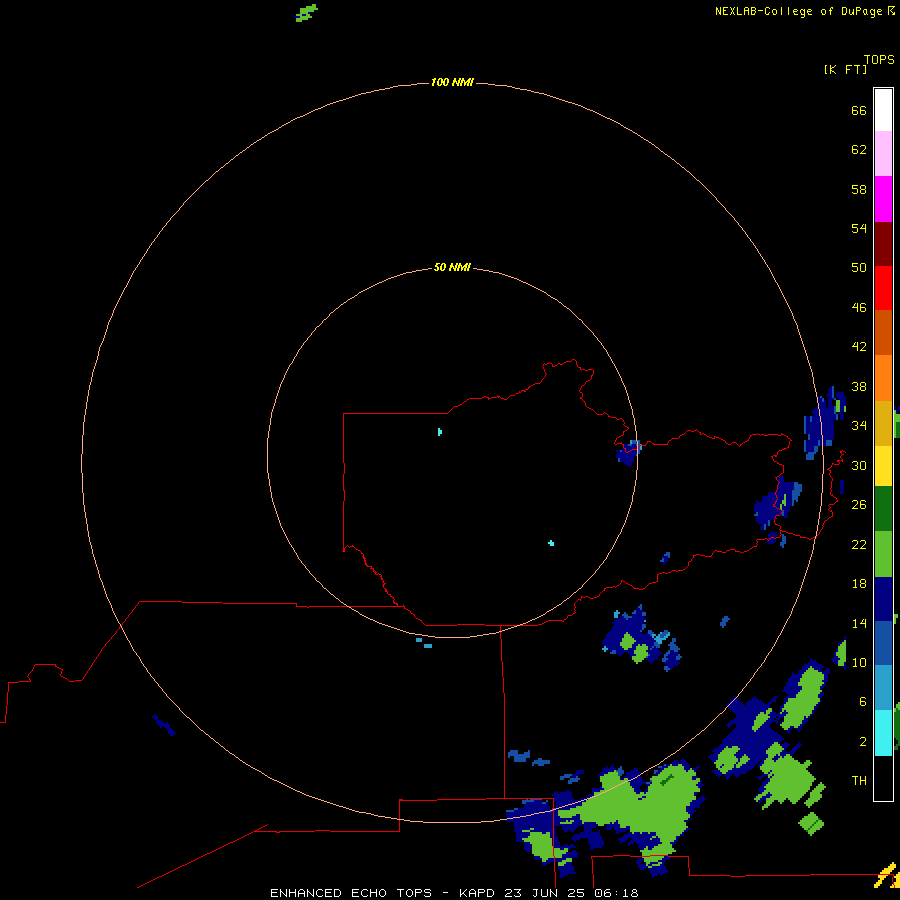Select the gold legend swatch beside 34
The image size is (900, 900).
[883, 423]
